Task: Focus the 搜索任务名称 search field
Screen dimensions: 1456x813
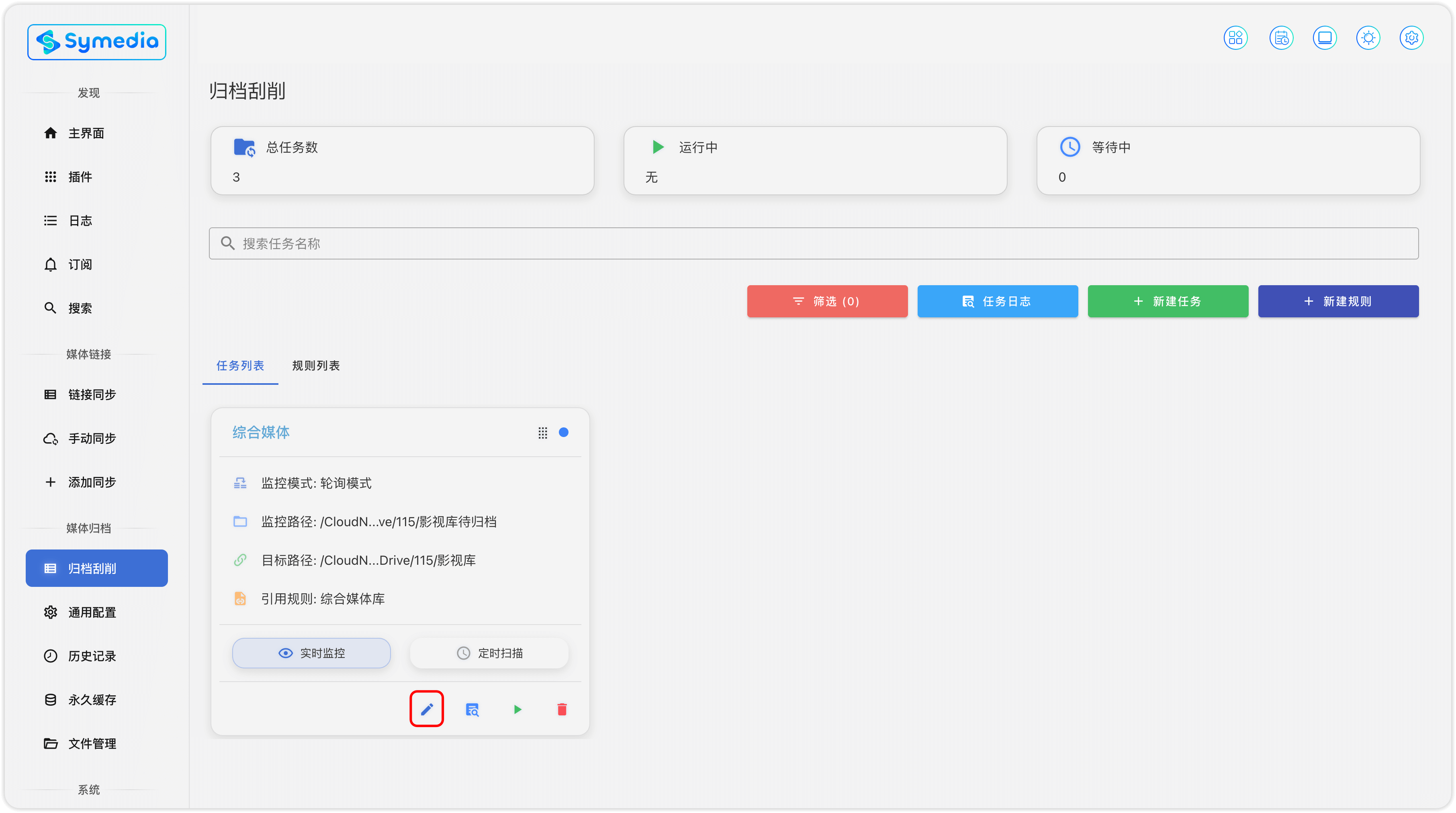Action: click(x=814, y=243)
